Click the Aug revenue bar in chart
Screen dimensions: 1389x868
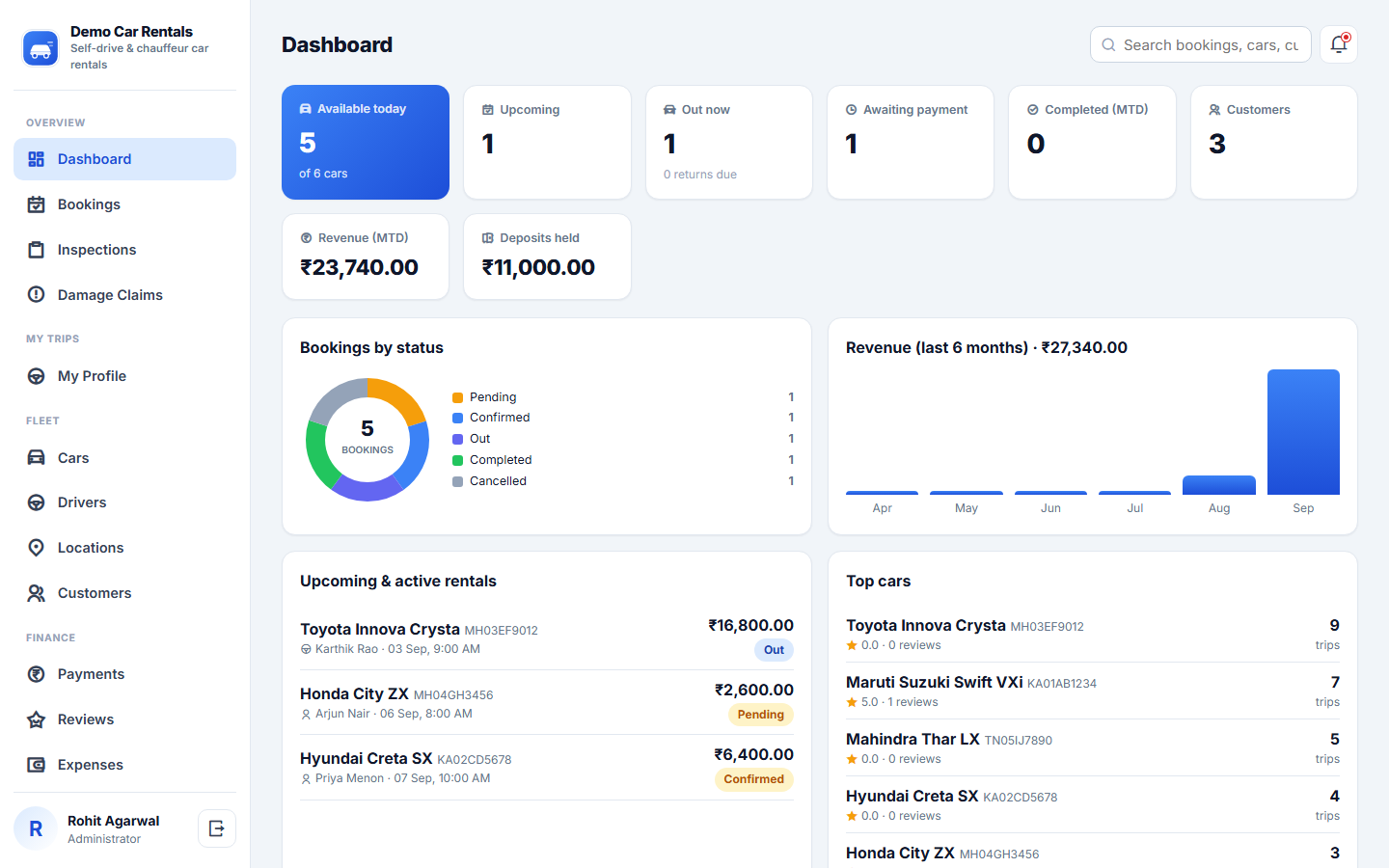(x=1219, y=485)
